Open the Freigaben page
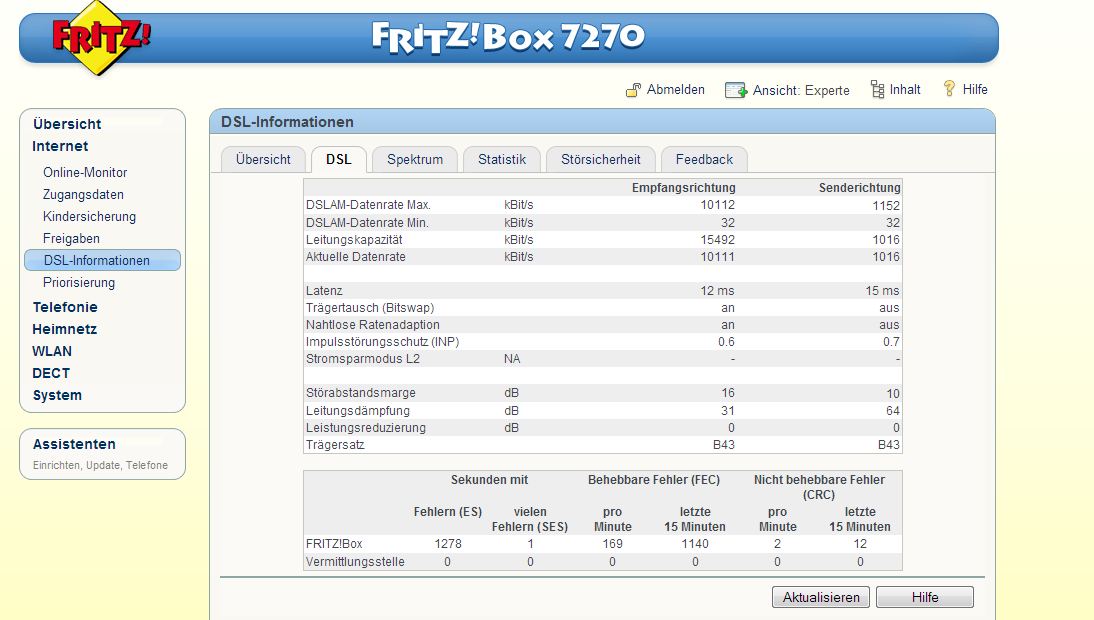Viewport: 1094px width, 620px height. point(71,238)
